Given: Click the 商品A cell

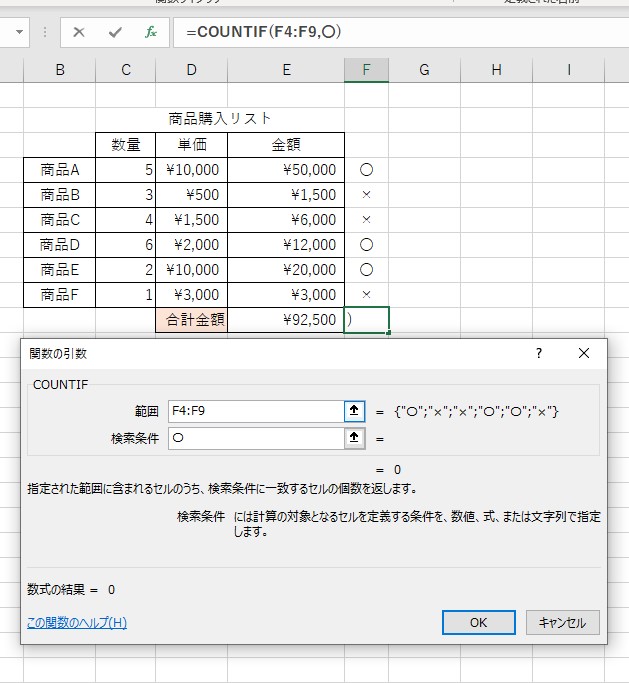Looking at the screenshot, I should click(60, 170).
